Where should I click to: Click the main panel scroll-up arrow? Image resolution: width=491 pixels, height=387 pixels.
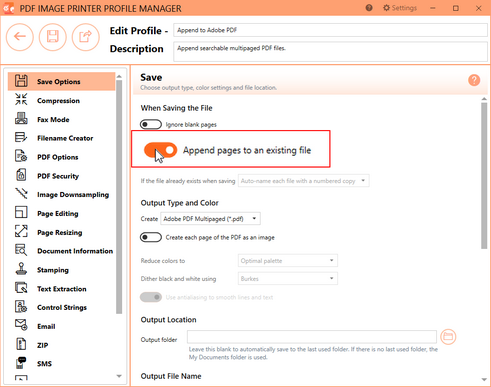tap(484, 99)
